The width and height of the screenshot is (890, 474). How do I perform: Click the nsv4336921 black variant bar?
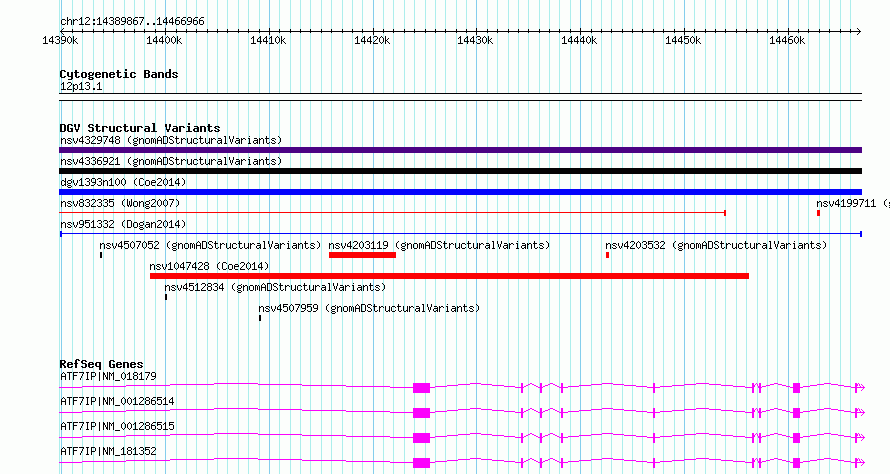460,171
